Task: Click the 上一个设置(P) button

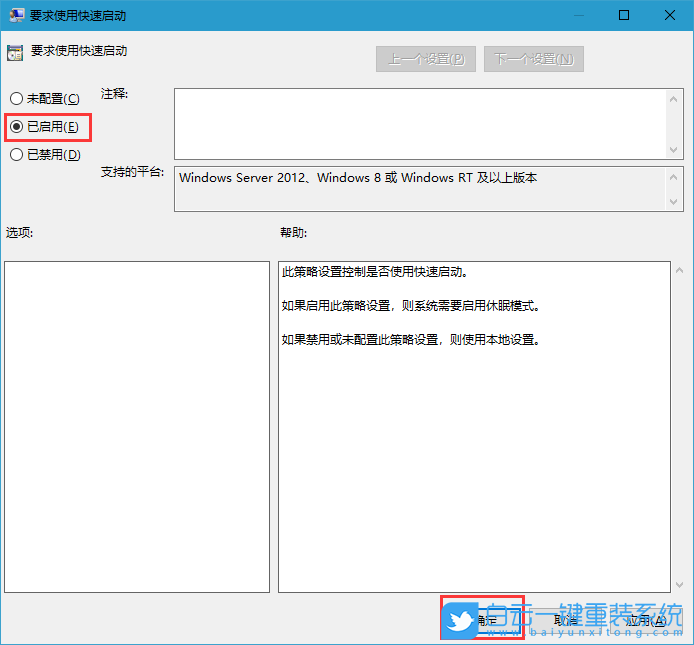Action: [x=426, y=59]
